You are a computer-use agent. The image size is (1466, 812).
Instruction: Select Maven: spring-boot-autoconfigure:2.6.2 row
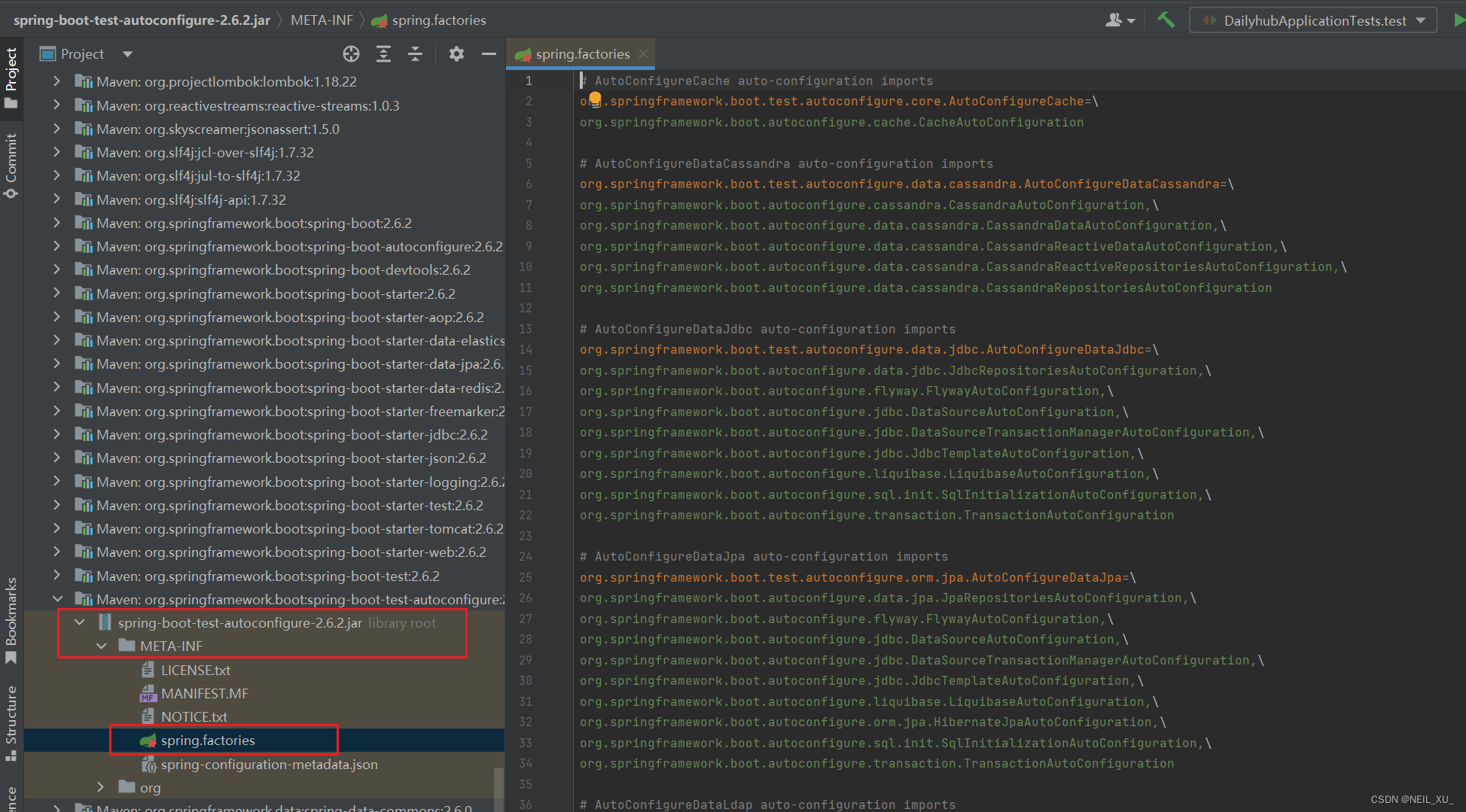264,246
